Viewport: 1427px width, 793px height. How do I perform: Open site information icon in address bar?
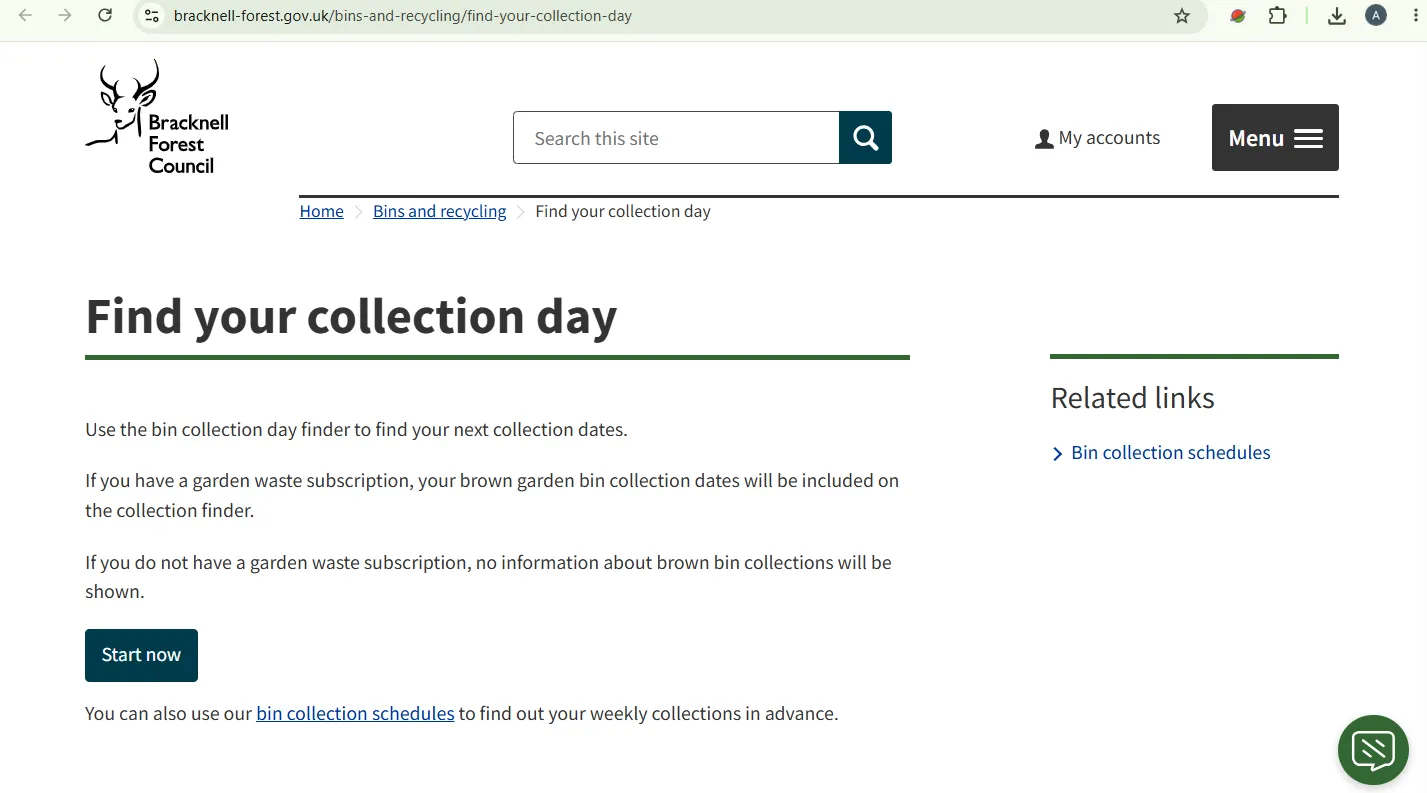[x=151, y=16]
